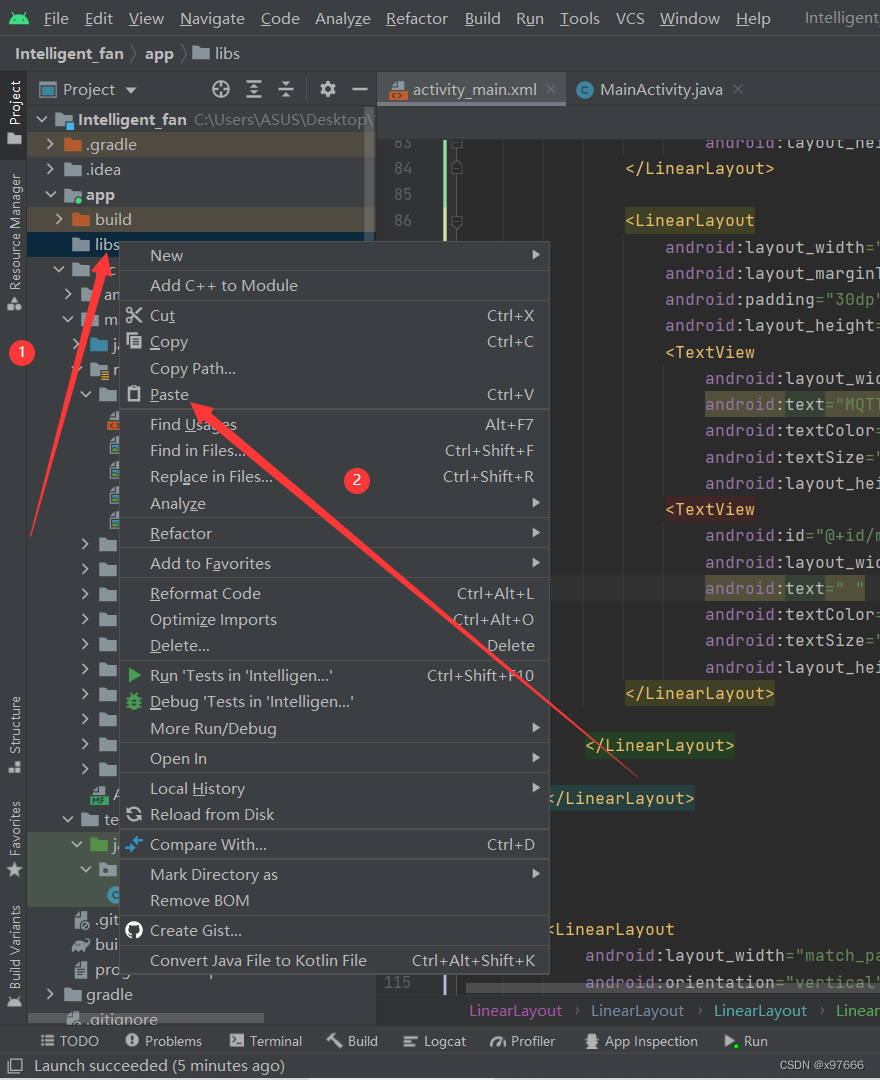The image size is (880, 1080).
Task: Open Project panel settings gear
Action: pyautogui.click(x=328, y=90)
